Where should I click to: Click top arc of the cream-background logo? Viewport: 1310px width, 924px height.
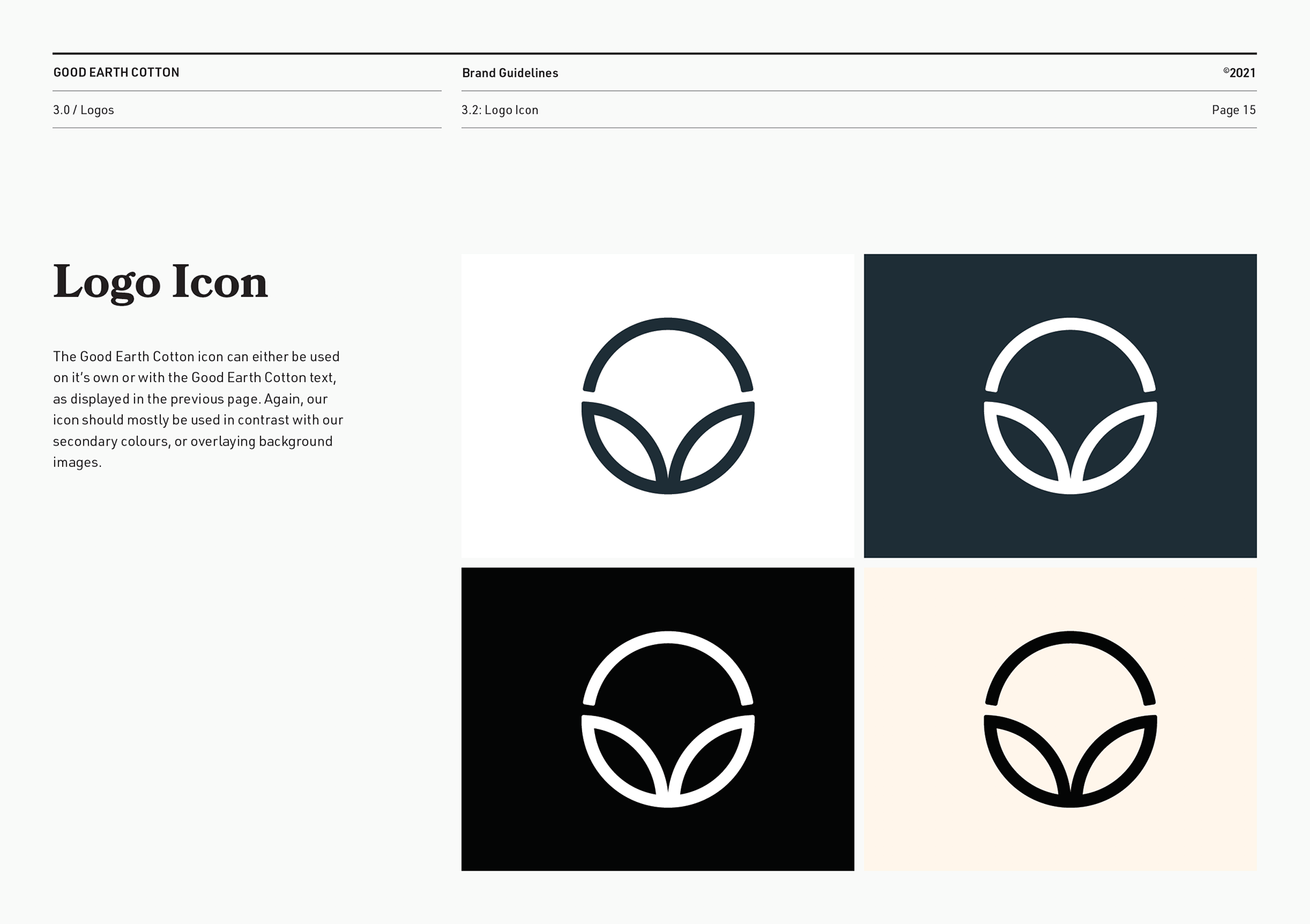(1070, 639)
